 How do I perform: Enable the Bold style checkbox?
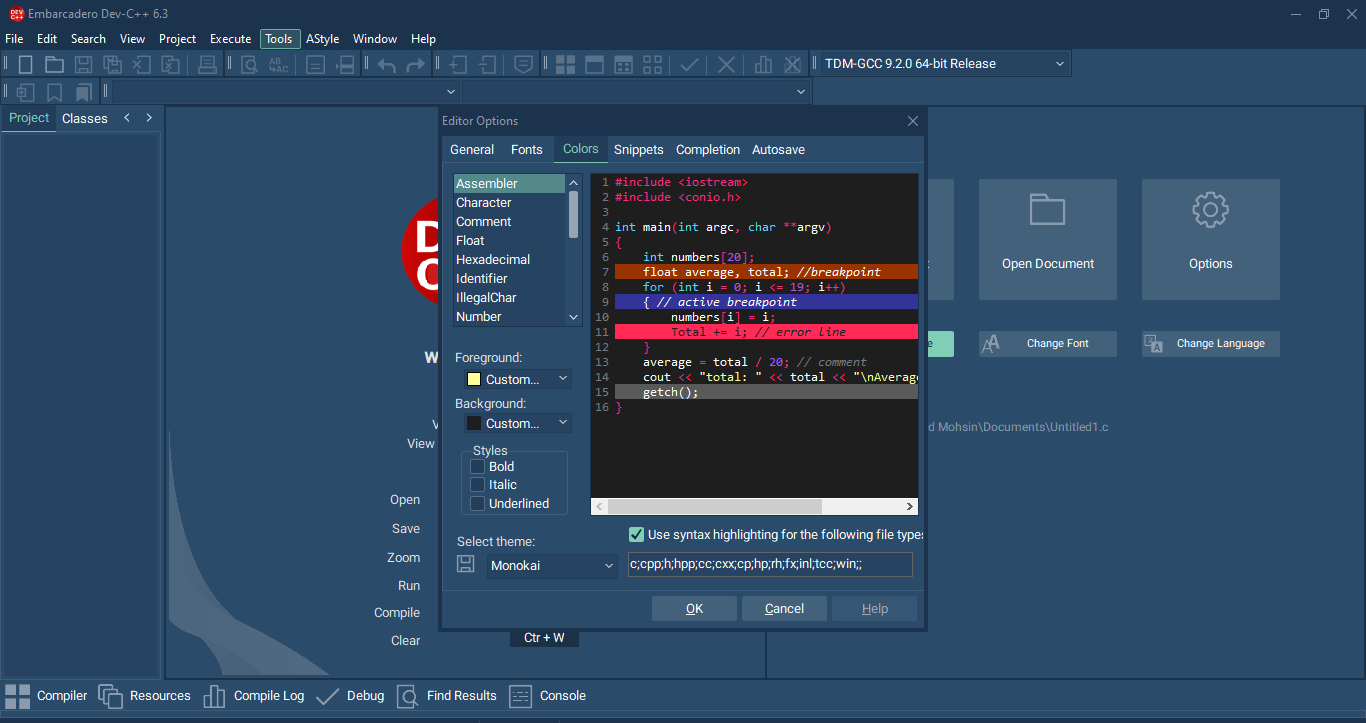pyautogui.click(x=478, y=467)
